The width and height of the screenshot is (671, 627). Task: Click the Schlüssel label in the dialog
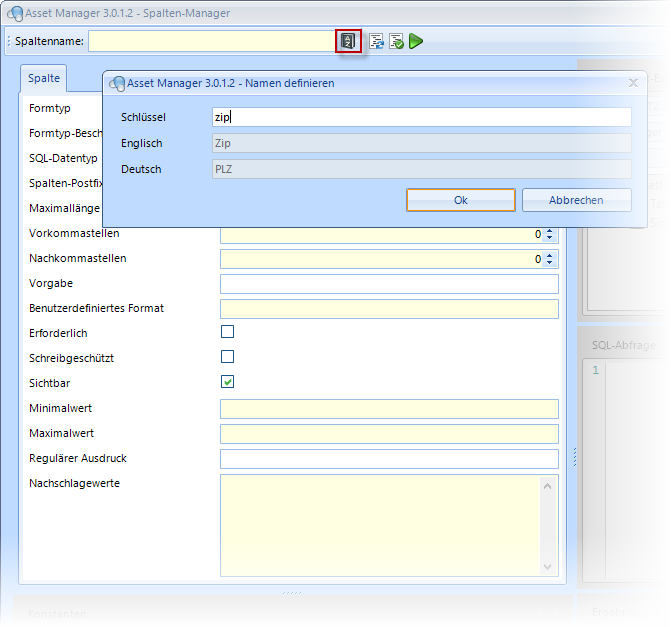coord(143,117)
